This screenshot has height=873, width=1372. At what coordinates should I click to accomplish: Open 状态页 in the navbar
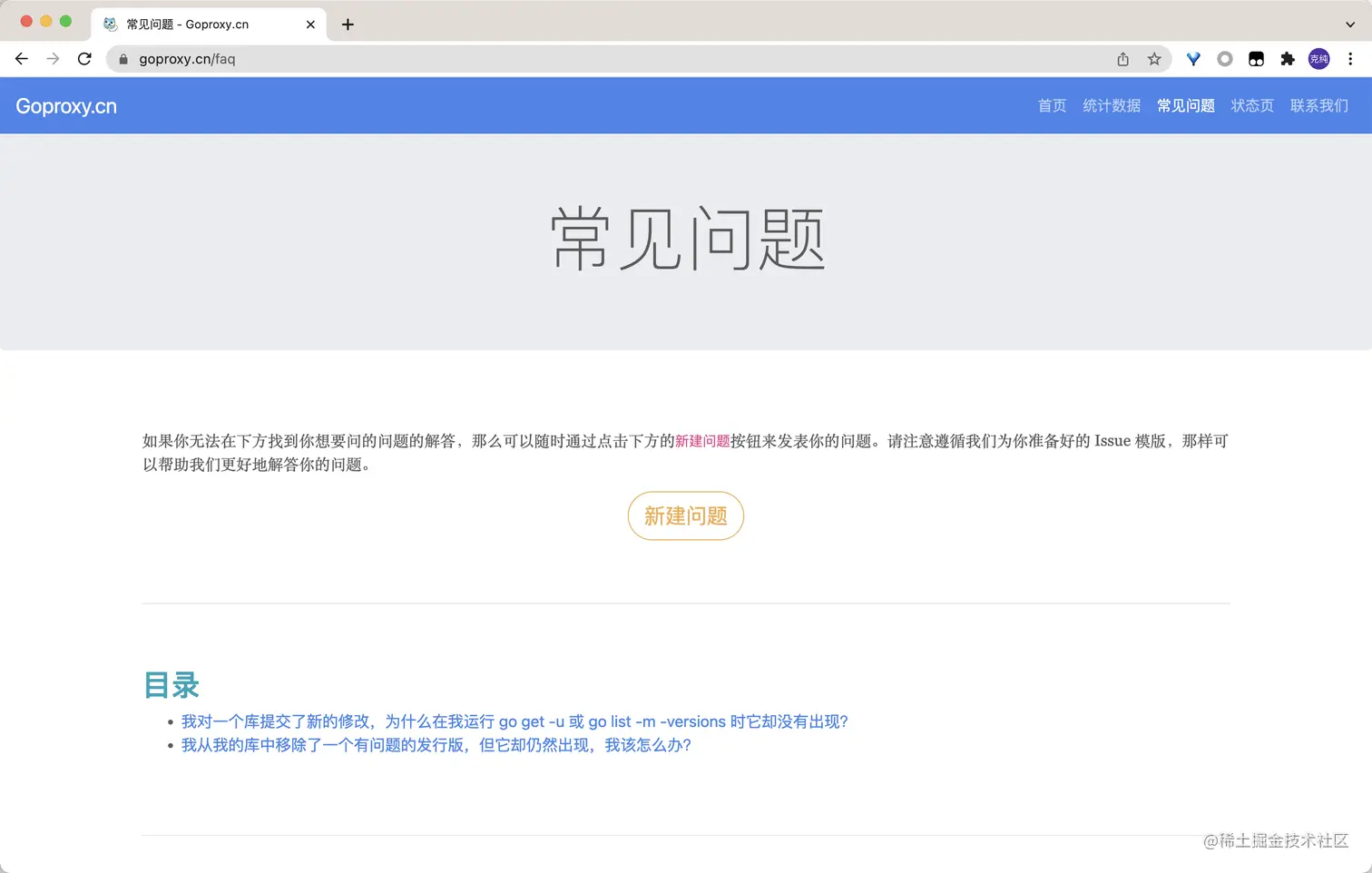[x=1252, y=106]
